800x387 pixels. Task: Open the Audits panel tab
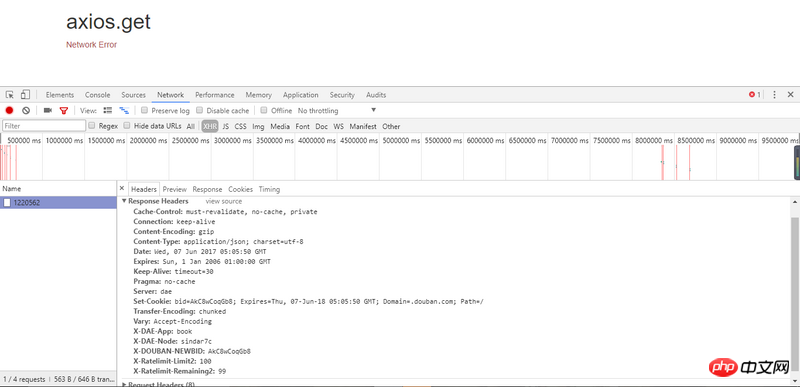click(376, 95)
